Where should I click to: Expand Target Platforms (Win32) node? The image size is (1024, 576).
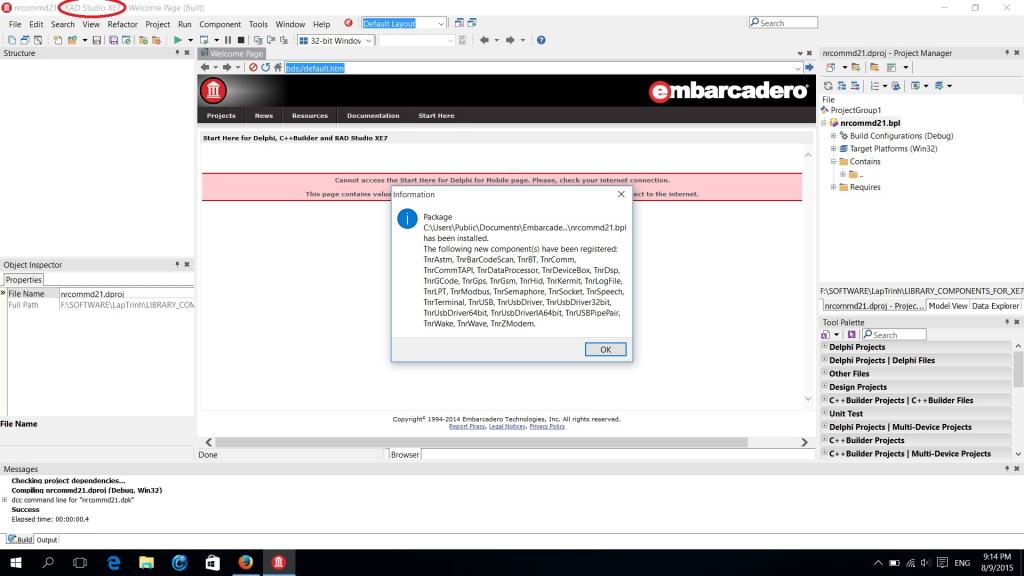click(833, 149)
